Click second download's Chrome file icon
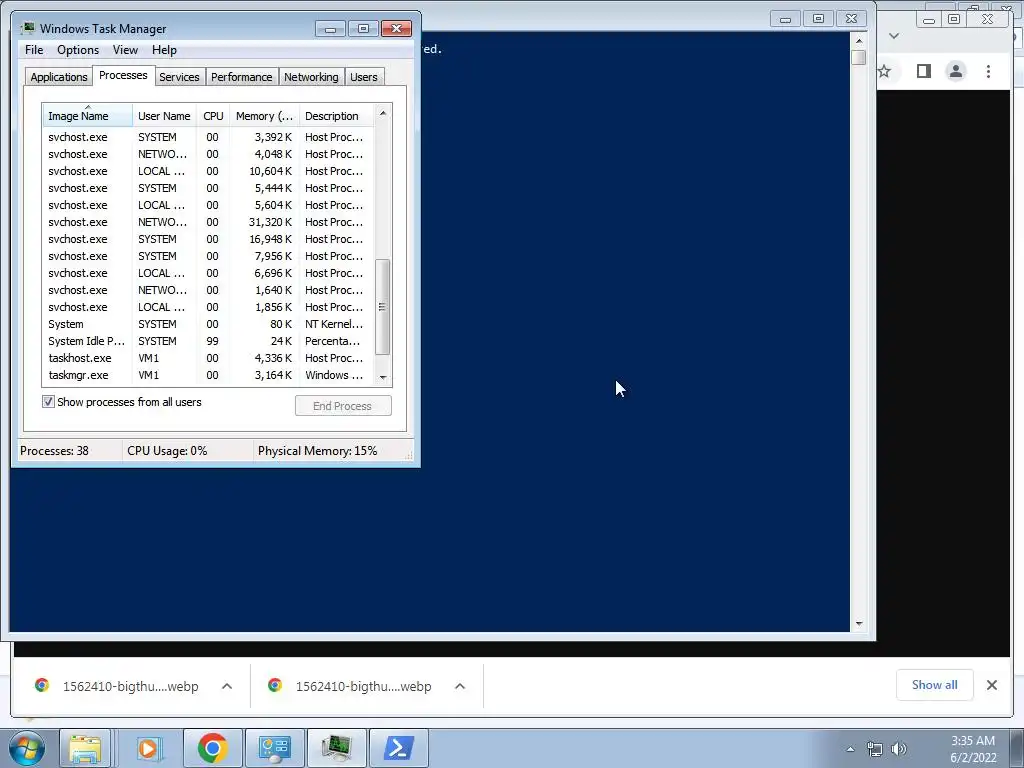This screenshot has width=1024, height=768. pos(275,685)
